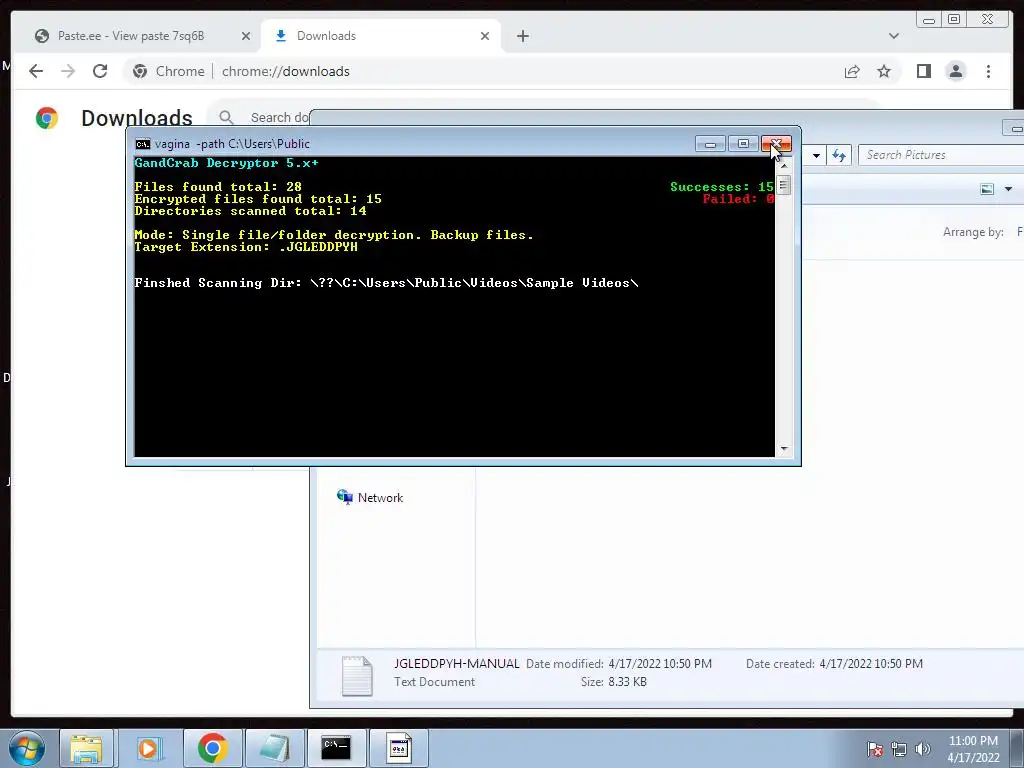The width and height of the screenshot is (1024, 768).
Task: Go back in Chrome
Action: 36,71
